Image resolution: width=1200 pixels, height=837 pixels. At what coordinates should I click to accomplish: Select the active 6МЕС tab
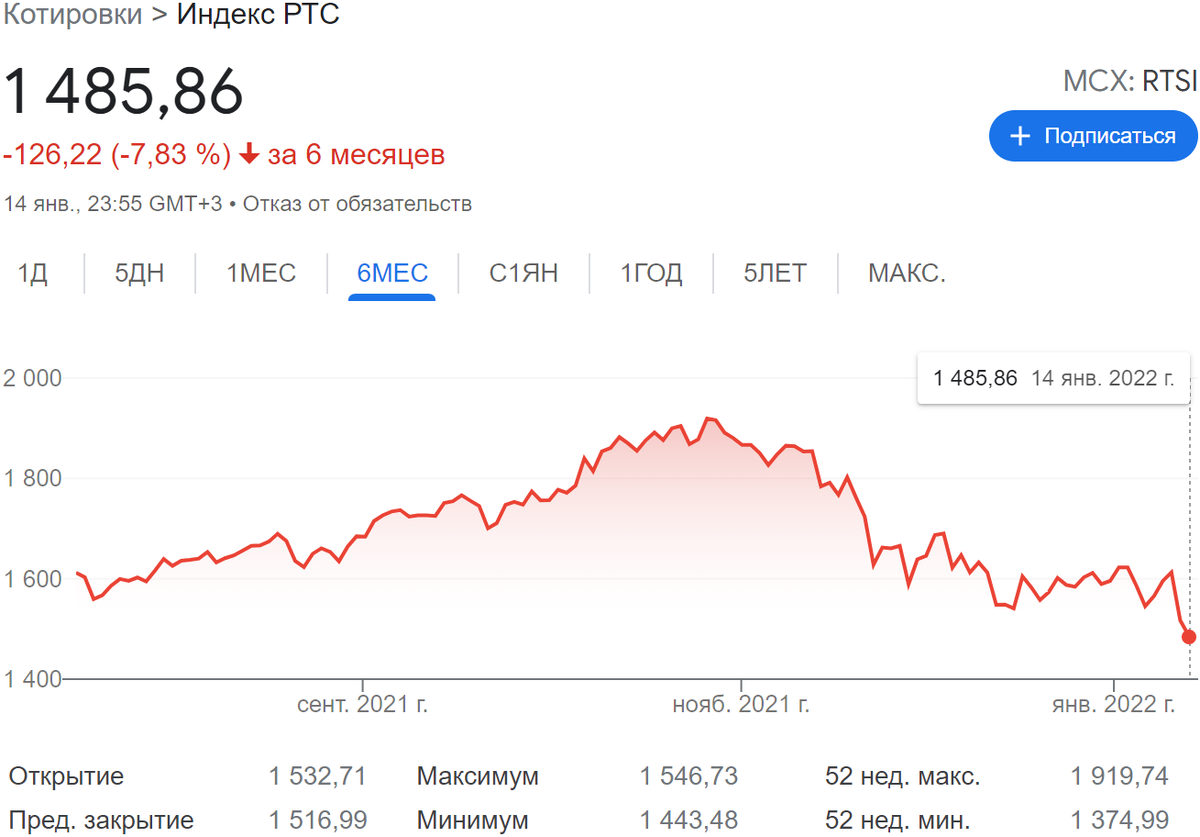(x=392, y=273)
